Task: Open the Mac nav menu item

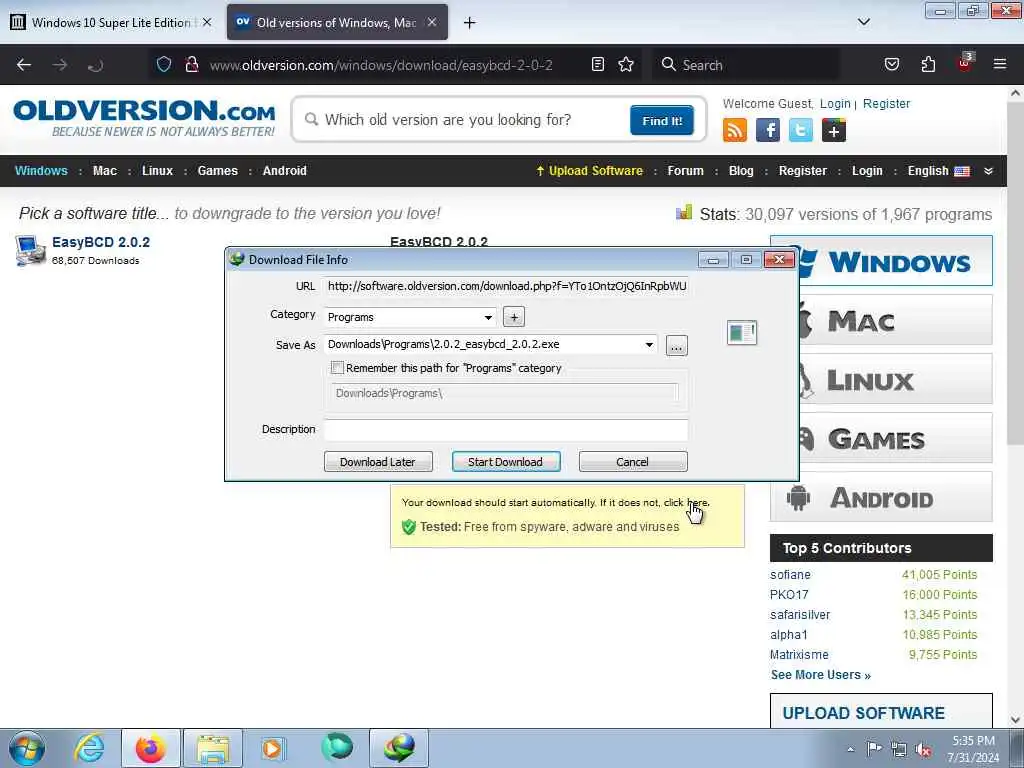Action: (104, 170)
